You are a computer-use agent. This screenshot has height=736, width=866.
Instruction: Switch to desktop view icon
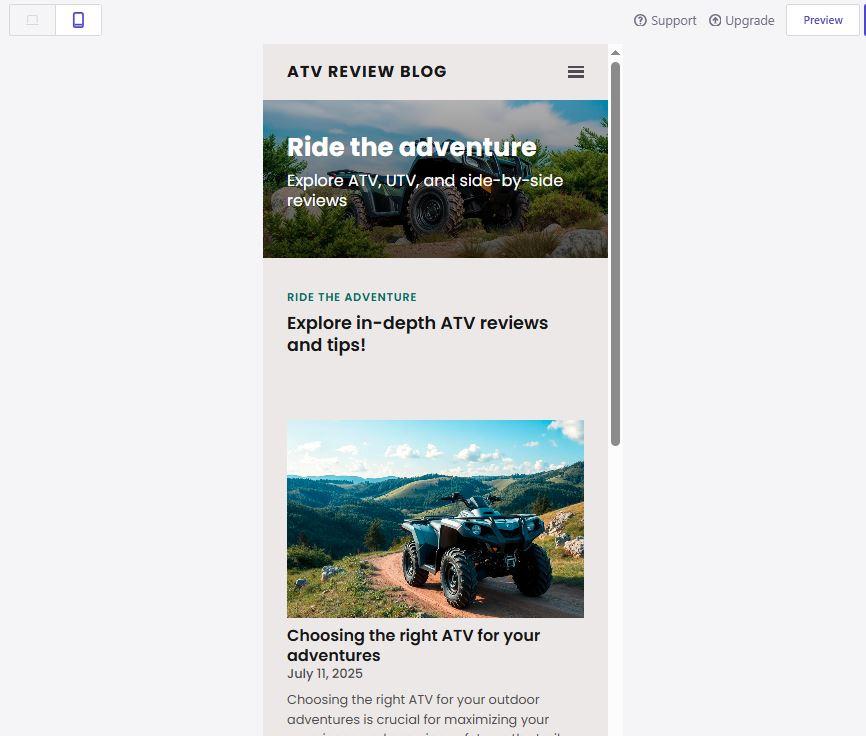pyautogui.click(x=32, y=20)
